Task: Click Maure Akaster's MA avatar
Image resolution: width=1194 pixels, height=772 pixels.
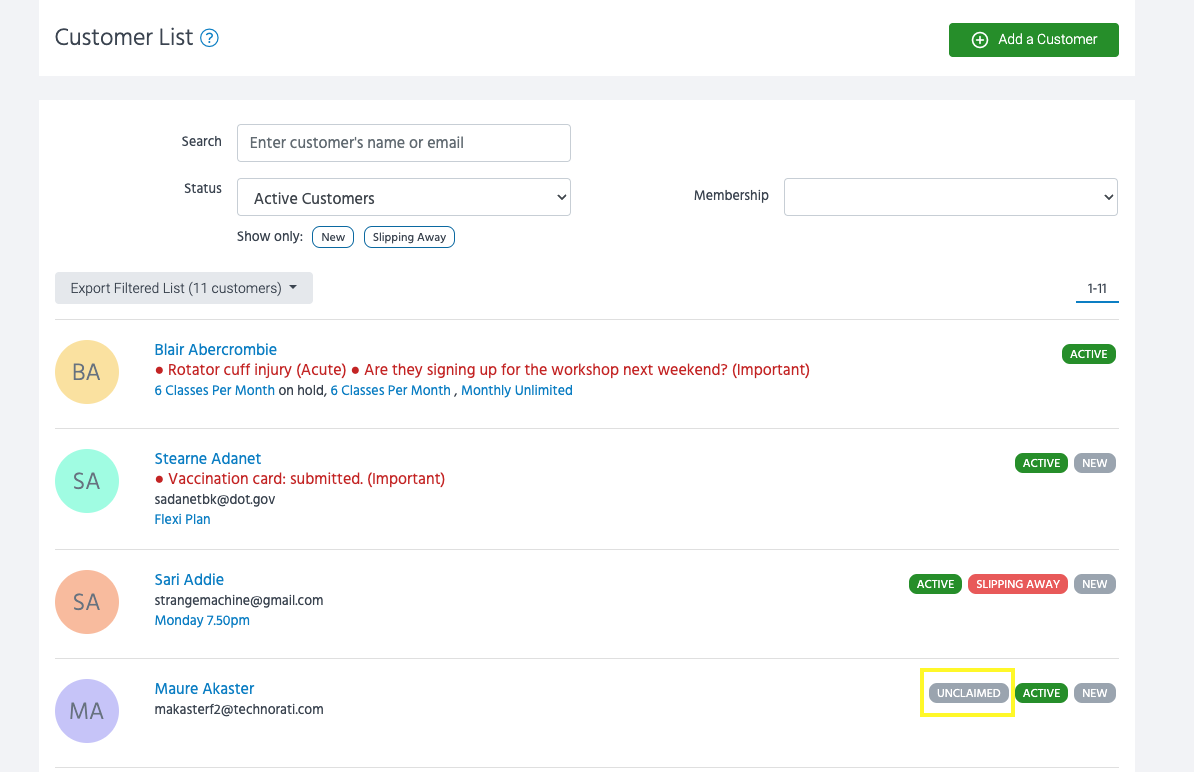Action: coord(87,711)
